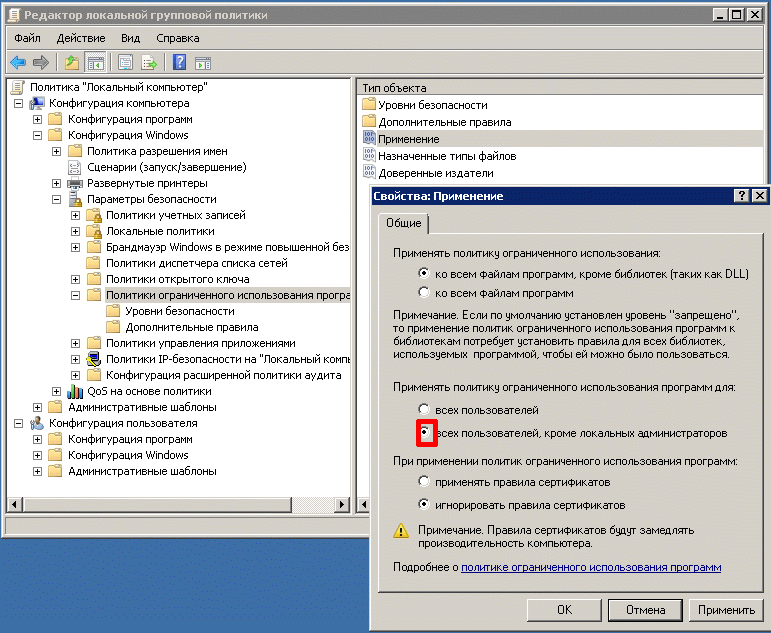Click the dialog's question-mark help button
The height and width of the screenshot is (633, 771).
click(x=741, y=196)
